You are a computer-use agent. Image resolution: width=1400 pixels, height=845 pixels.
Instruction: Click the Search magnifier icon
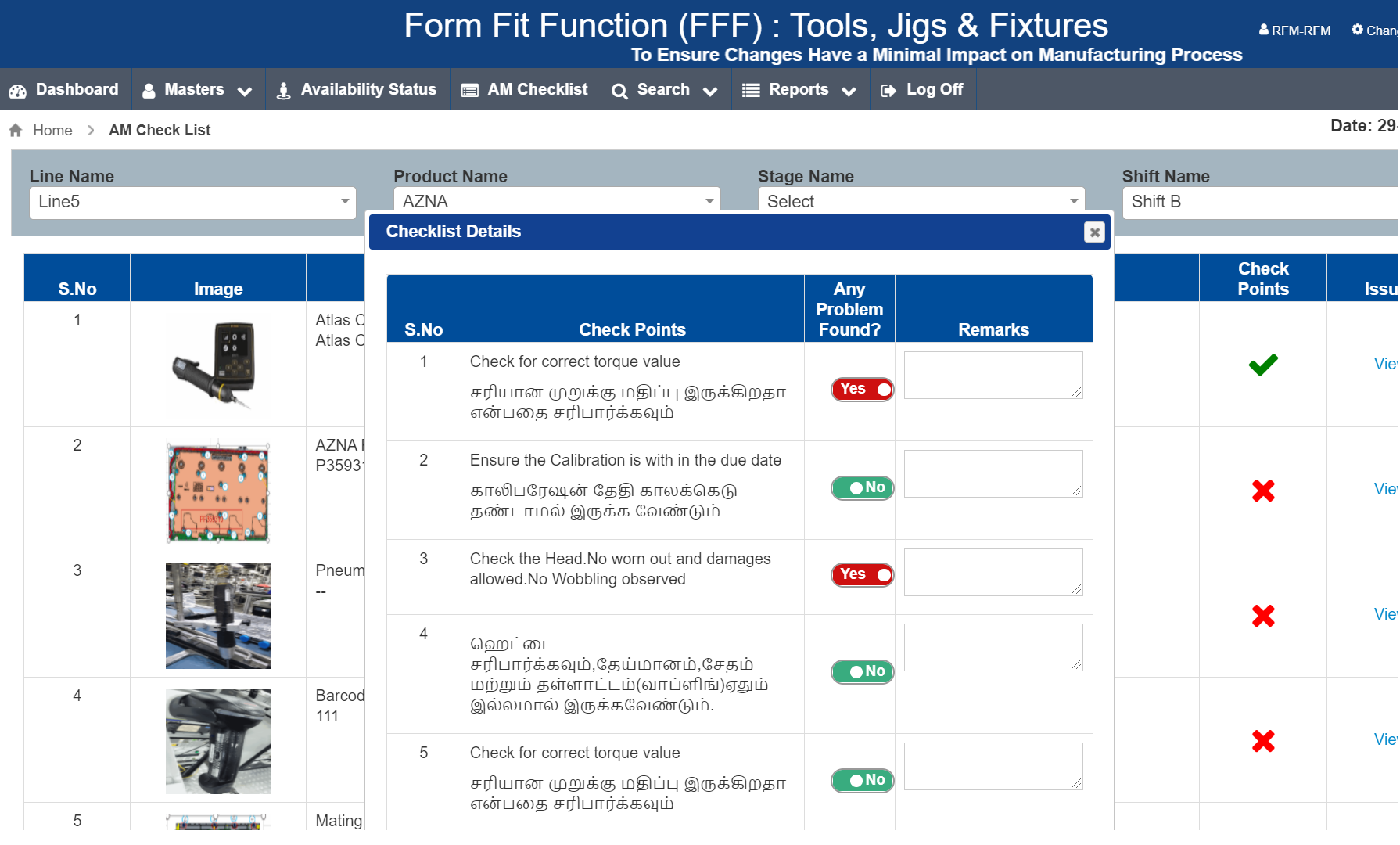point(619,91)
